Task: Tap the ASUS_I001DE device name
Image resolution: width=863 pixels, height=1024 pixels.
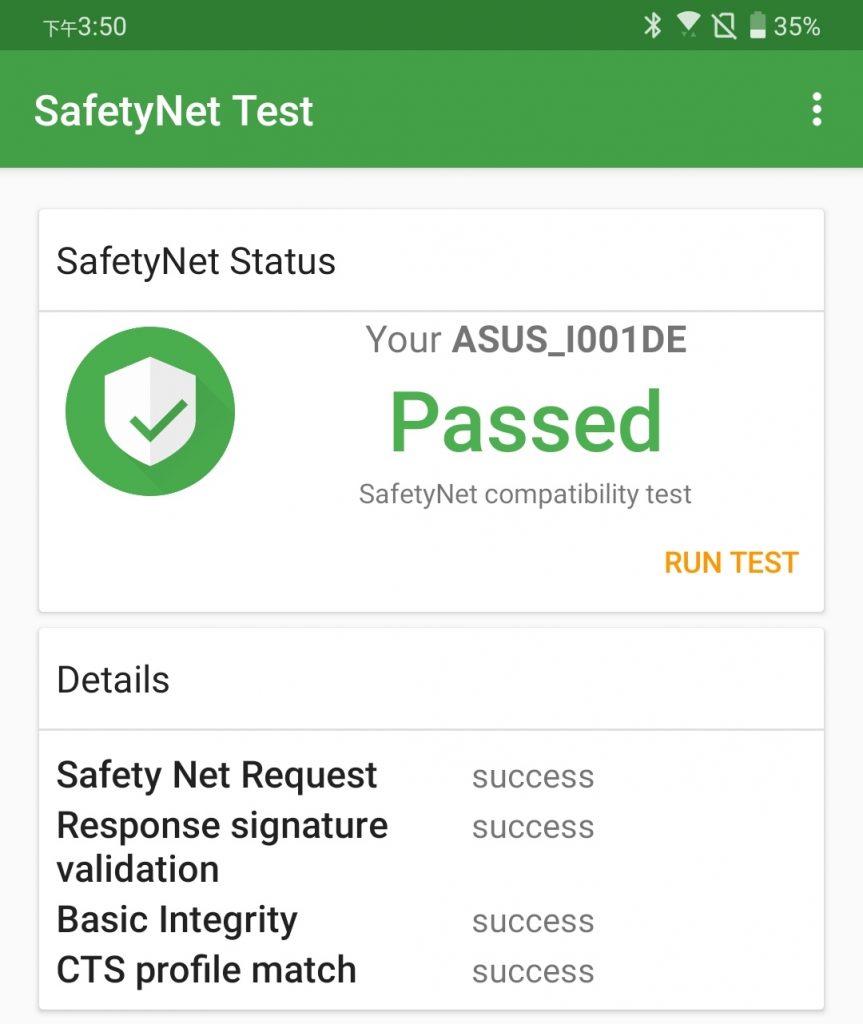Action: point(569,340)
